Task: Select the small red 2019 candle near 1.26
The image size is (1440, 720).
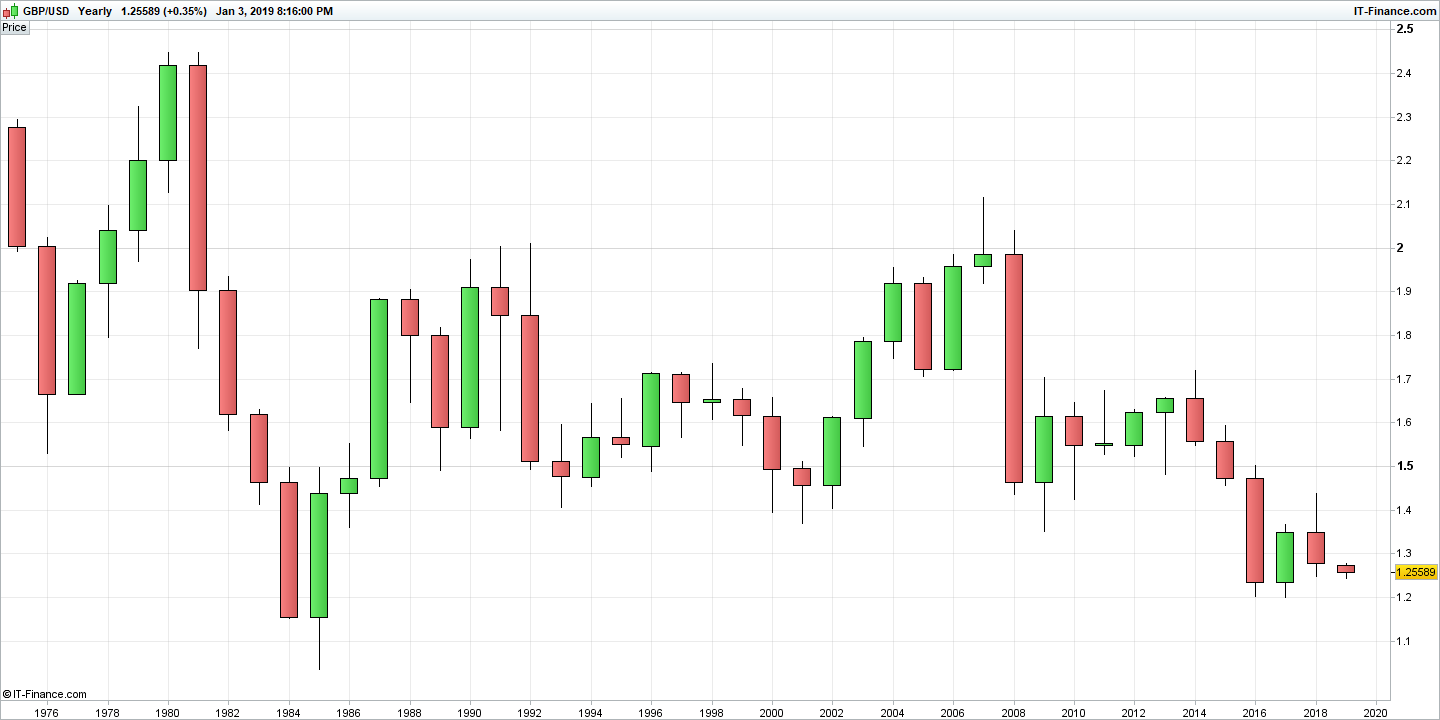Action: click(x=1345, y=568)
